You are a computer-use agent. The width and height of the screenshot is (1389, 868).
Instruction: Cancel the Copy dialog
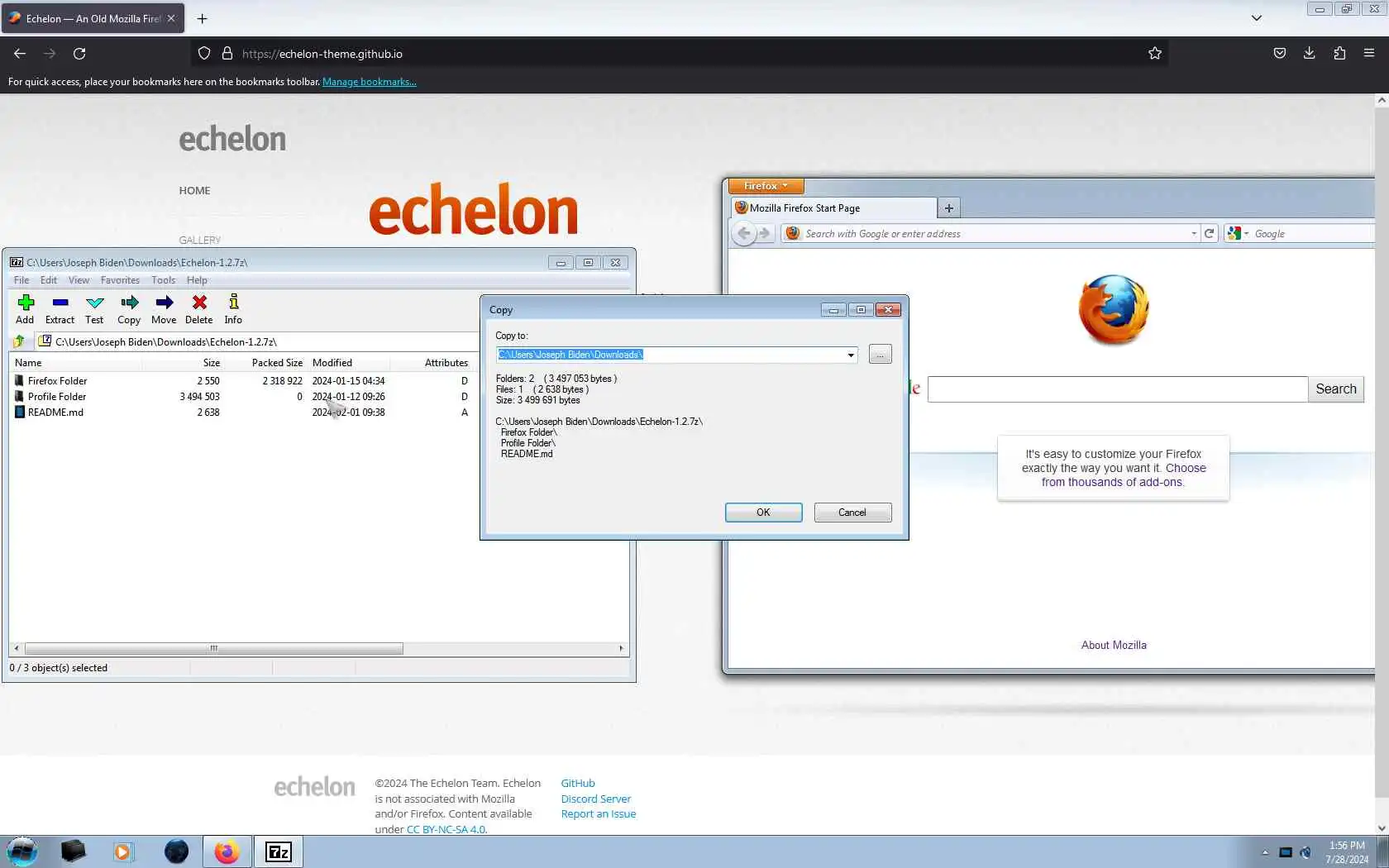click(x=852, y=513)
